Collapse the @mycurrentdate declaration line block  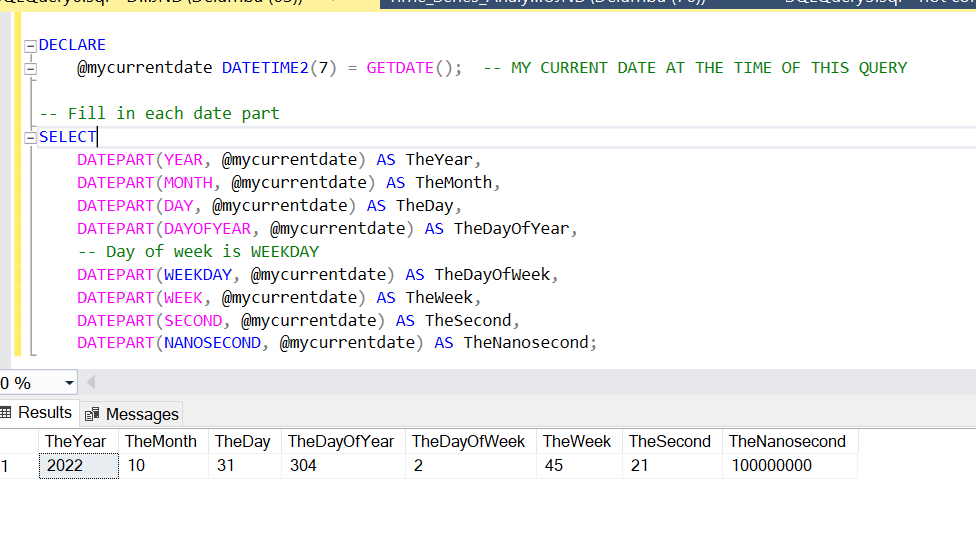30,69
